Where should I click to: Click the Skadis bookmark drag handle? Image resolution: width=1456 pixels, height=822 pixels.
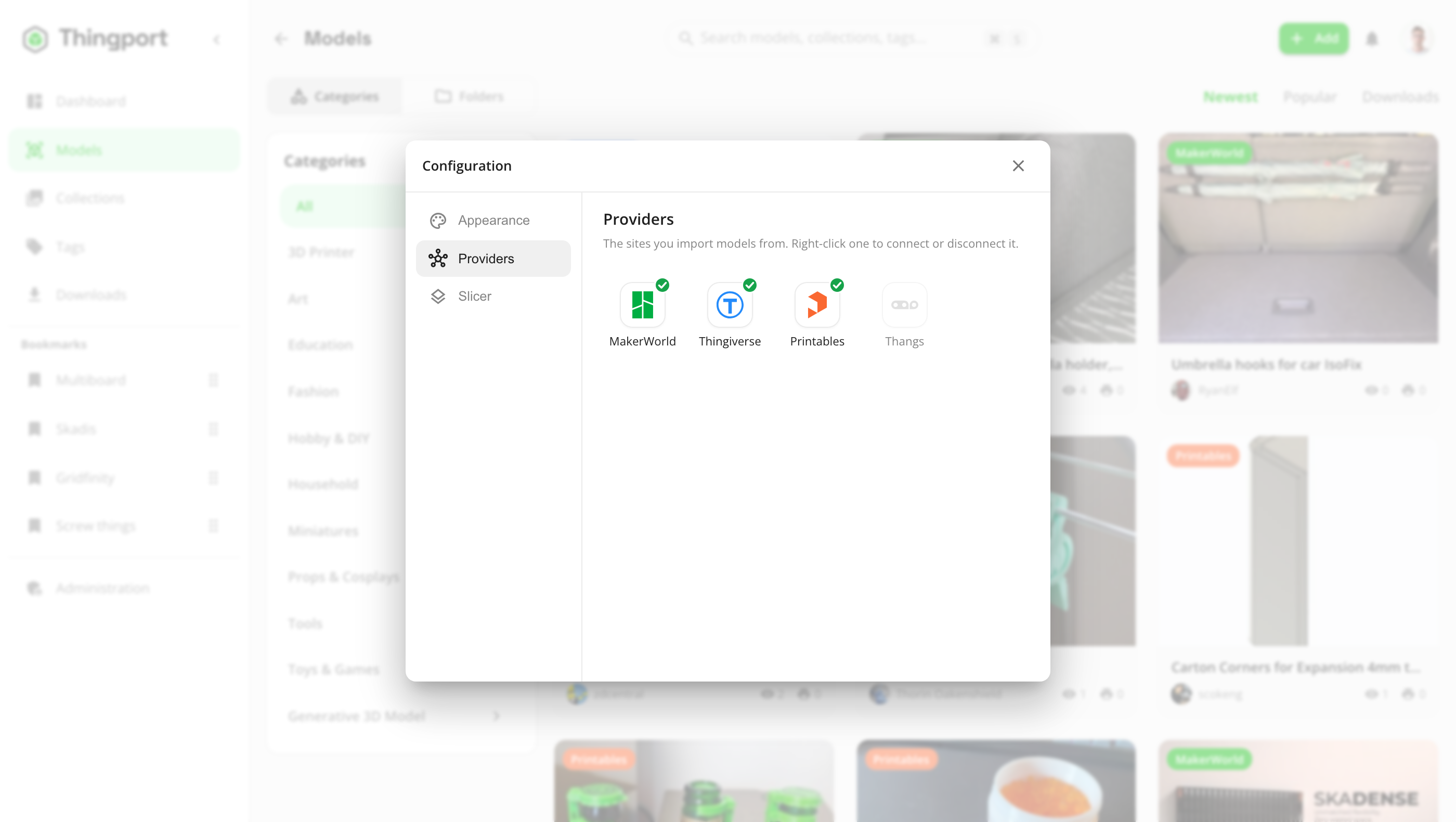point(214,429)
